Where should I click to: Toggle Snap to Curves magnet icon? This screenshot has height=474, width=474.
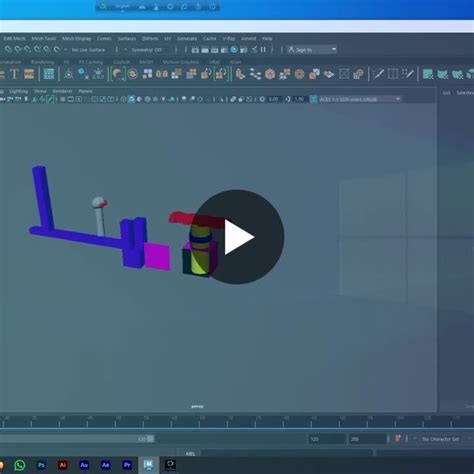pos(18,50)
